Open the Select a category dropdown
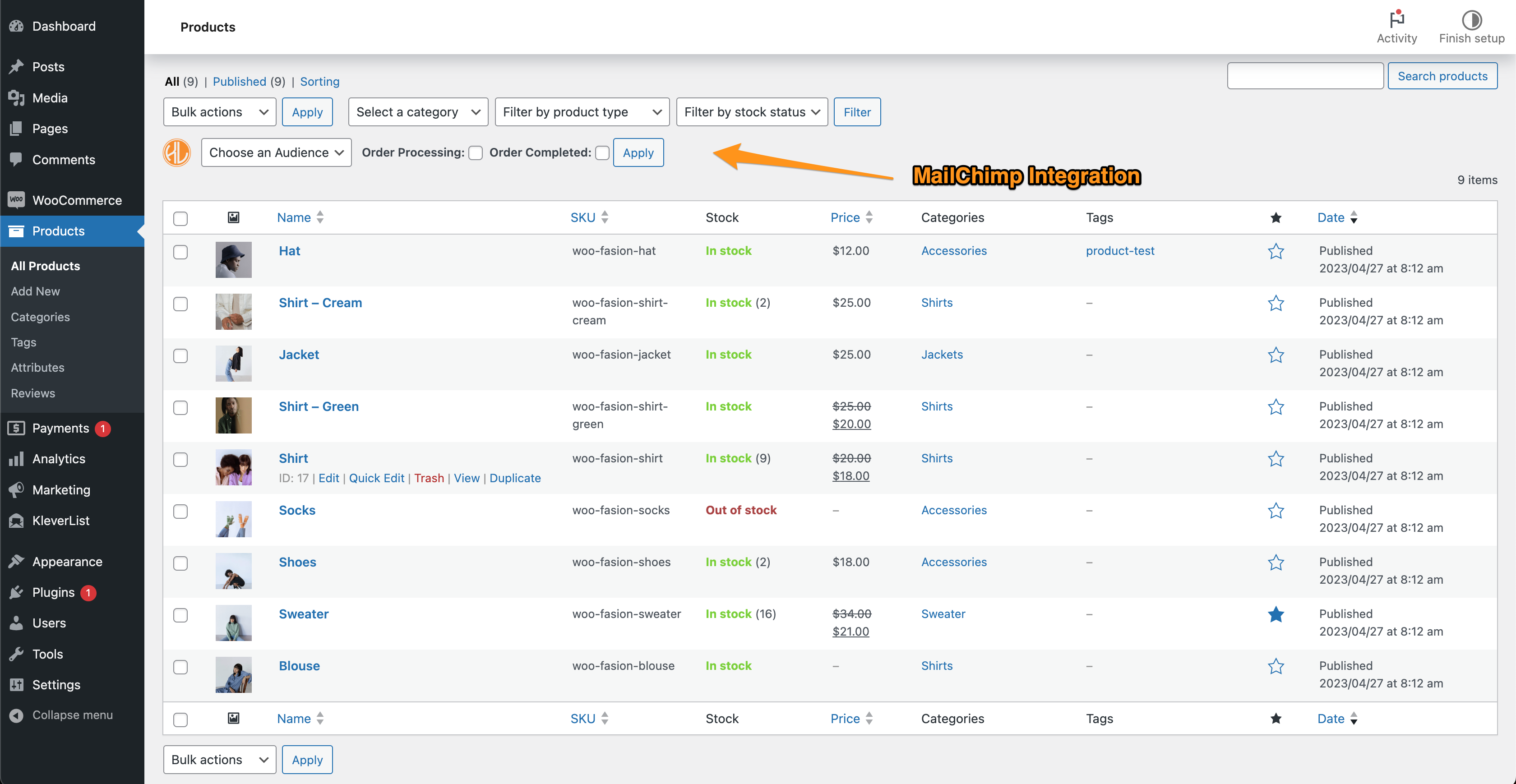 [x=418, y=112]
